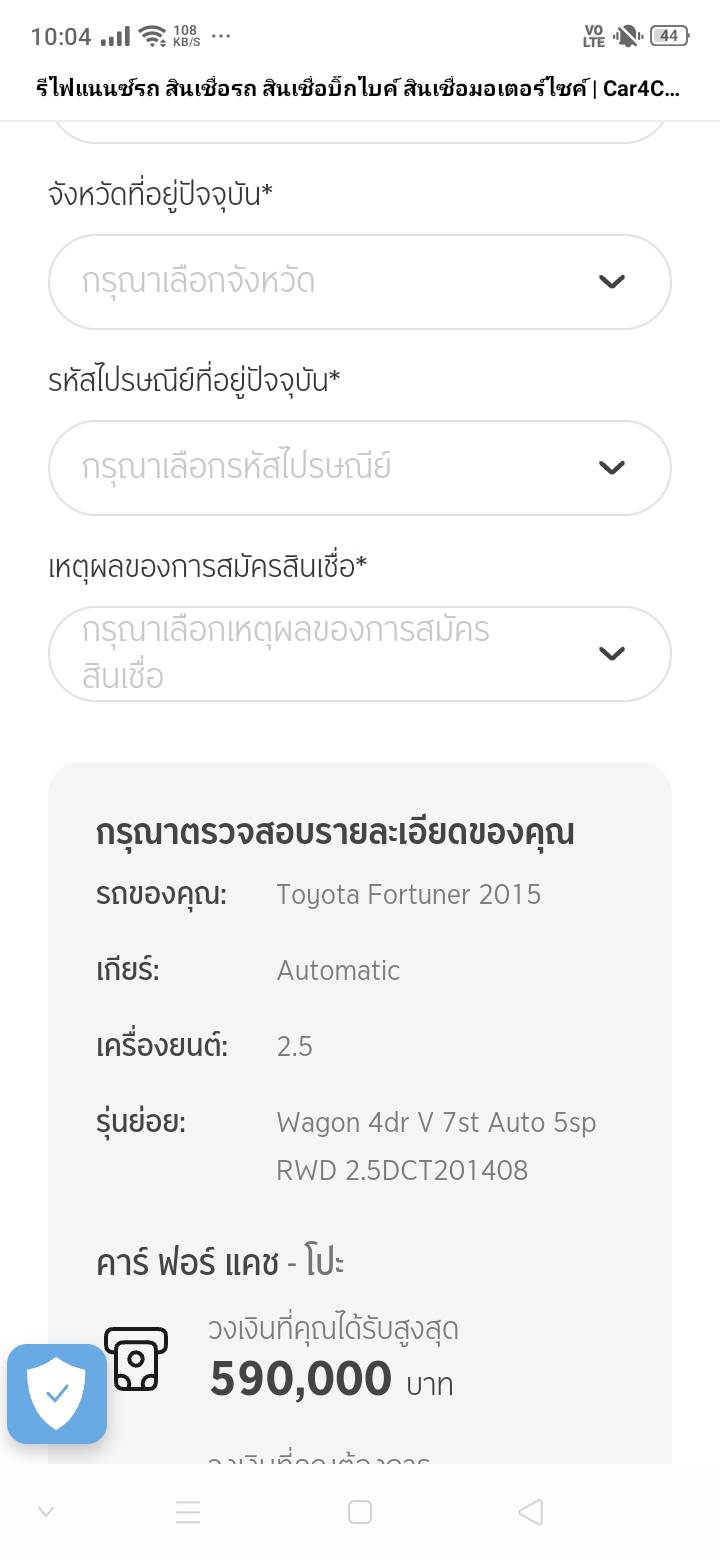720x1560 pixels.
Task: Tap the 10:04 clock in status bar
Action: pos(61,37)
